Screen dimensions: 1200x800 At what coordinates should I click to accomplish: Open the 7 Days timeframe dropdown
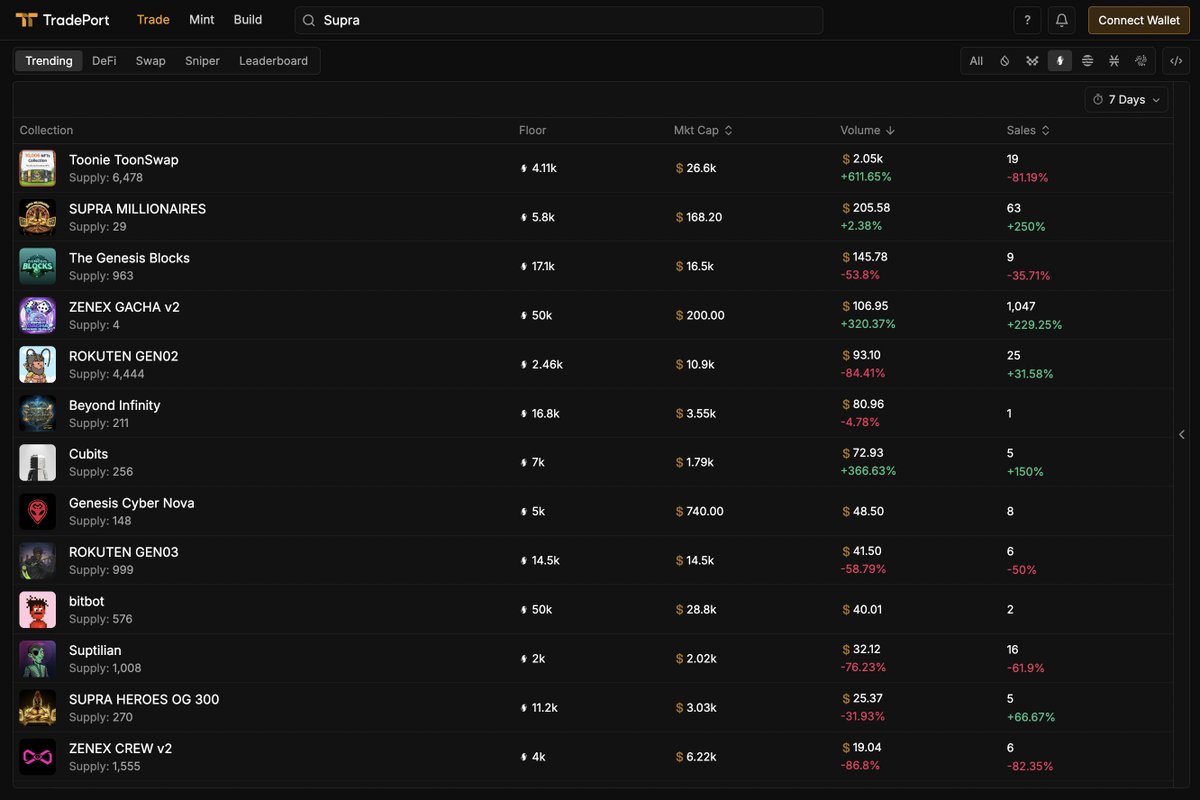click(1126, 100)
